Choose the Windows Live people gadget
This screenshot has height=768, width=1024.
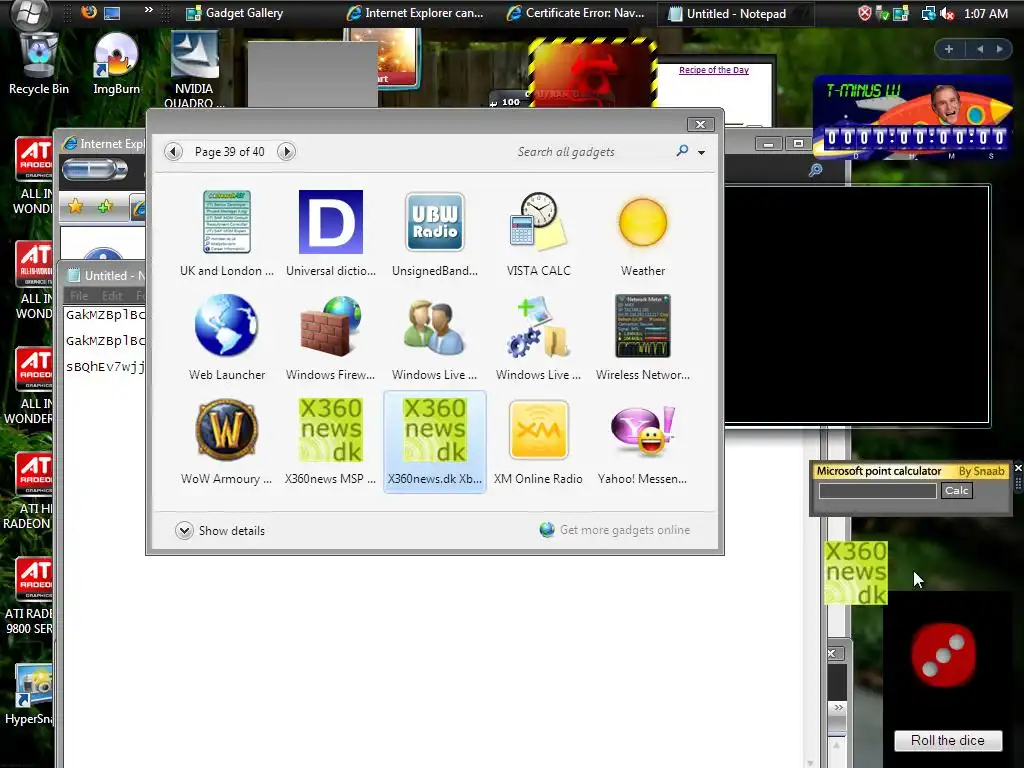[435, 325]
